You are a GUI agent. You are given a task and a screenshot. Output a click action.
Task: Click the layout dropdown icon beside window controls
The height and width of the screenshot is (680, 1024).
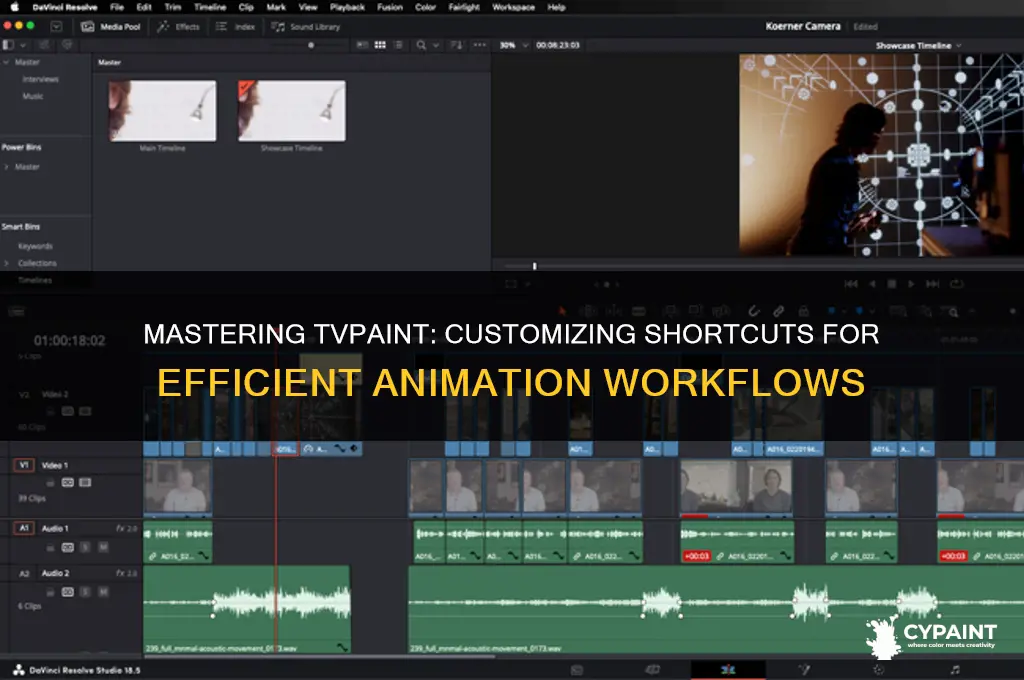click(56, 27)
